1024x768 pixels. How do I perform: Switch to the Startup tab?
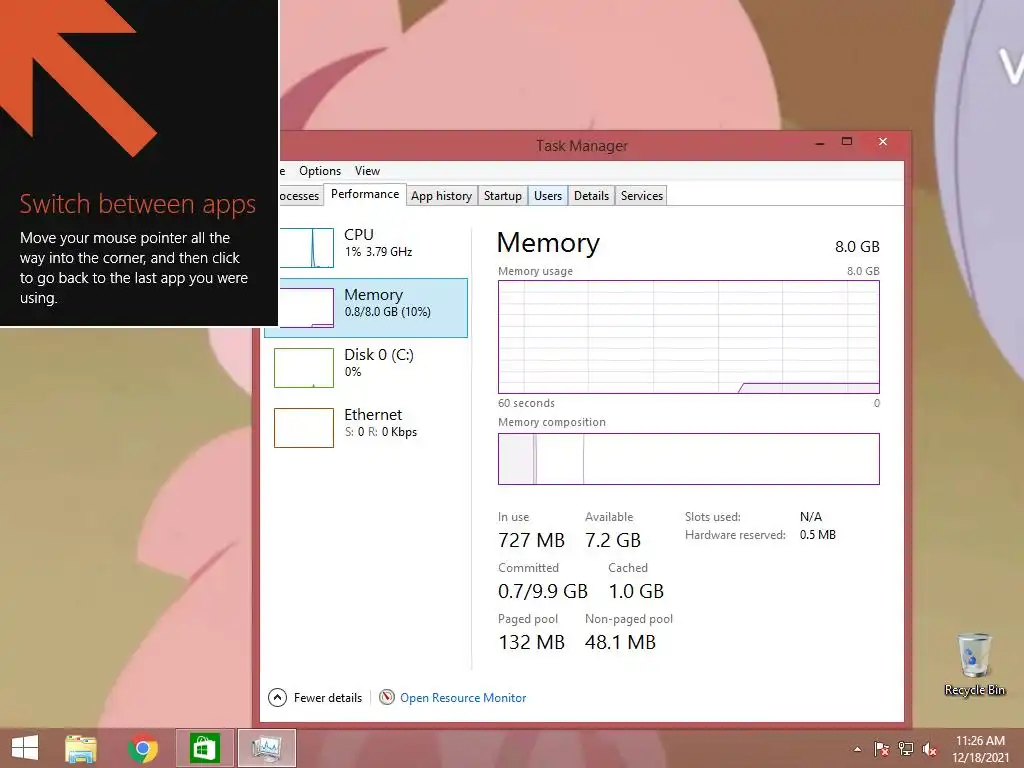point(503,196)
